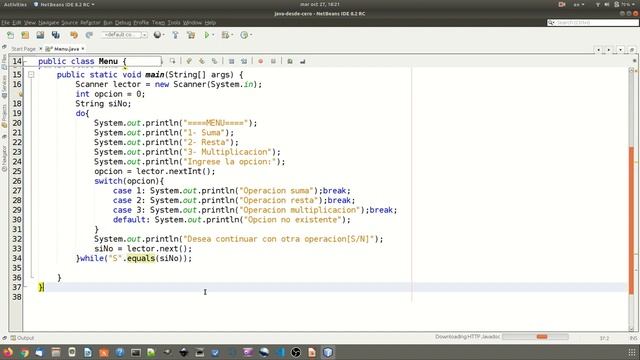Screen dimensions: 640x360
Task: Open the Help menu
Action: pyautogui.click(x=210, y=23)
